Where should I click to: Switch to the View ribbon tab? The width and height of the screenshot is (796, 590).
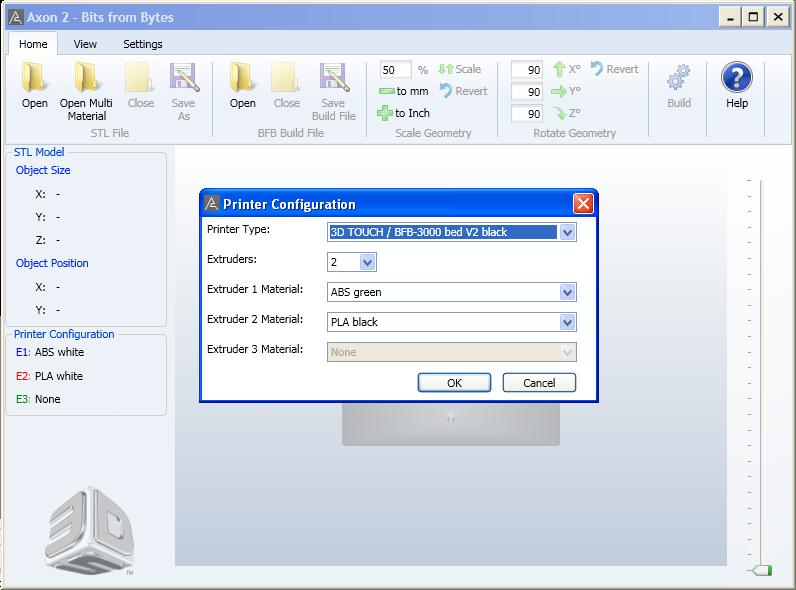85,44
